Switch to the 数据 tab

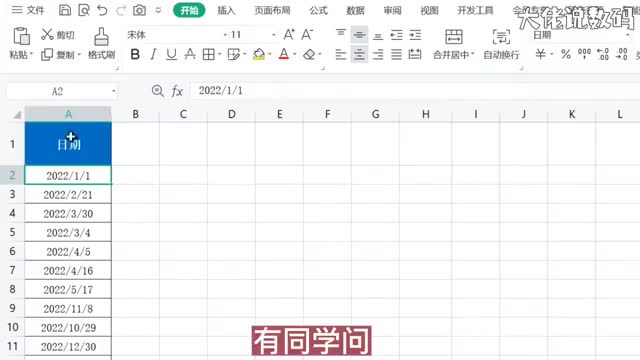(x=355, y=10)
